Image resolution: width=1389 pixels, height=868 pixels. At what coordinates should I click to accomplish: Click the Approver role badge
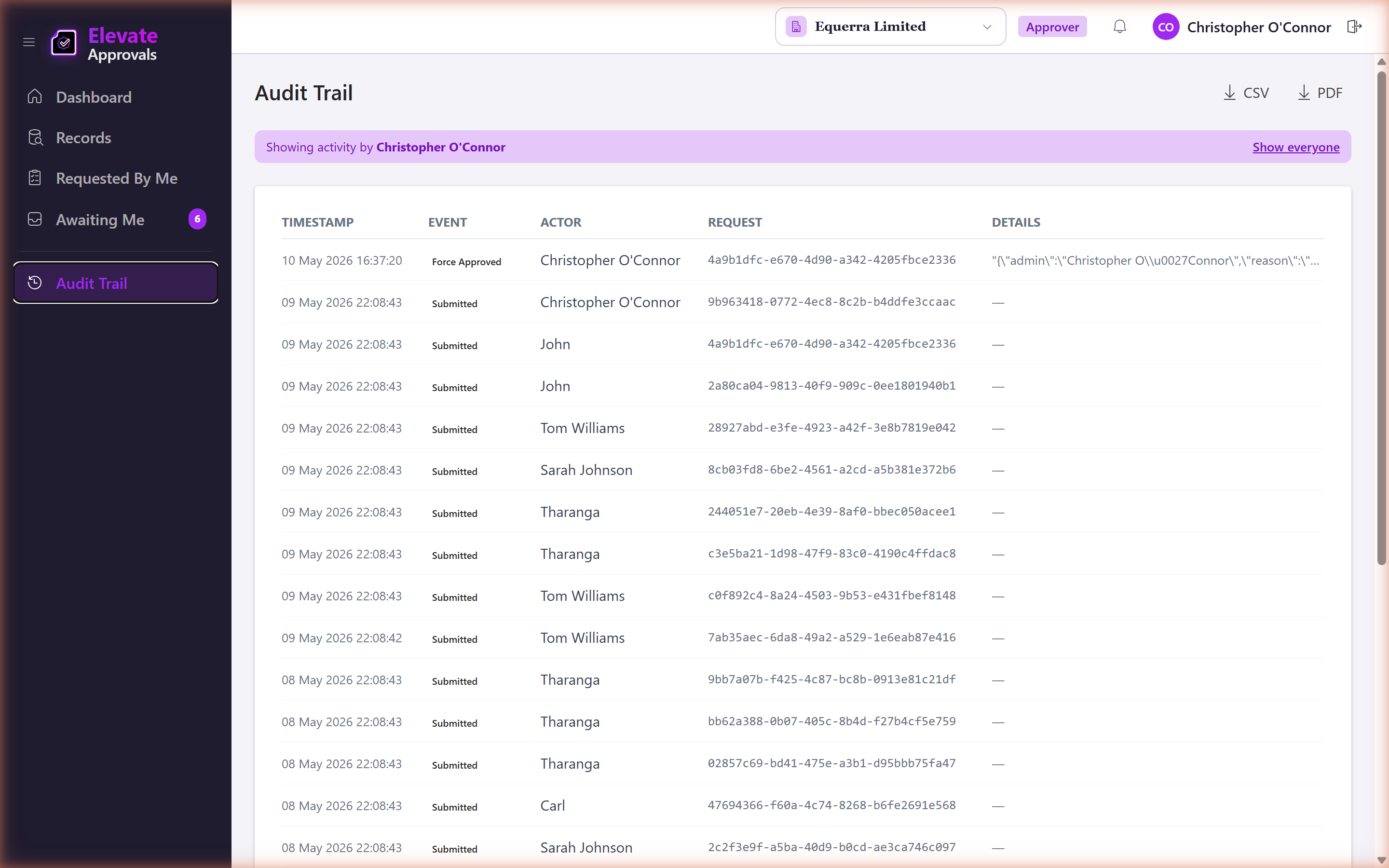click(x=1052, y=27)
